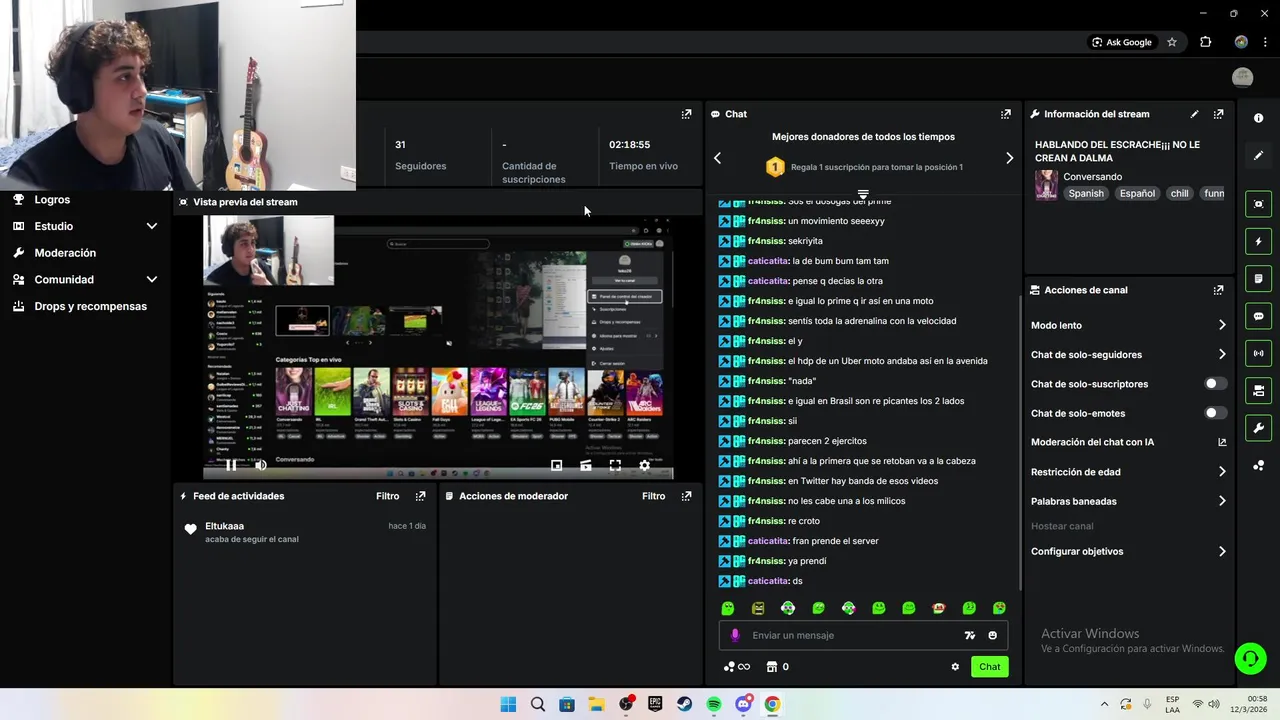Open Drops y recompensas menu item
Screen dimensions: 1280x720
point(90,306)
